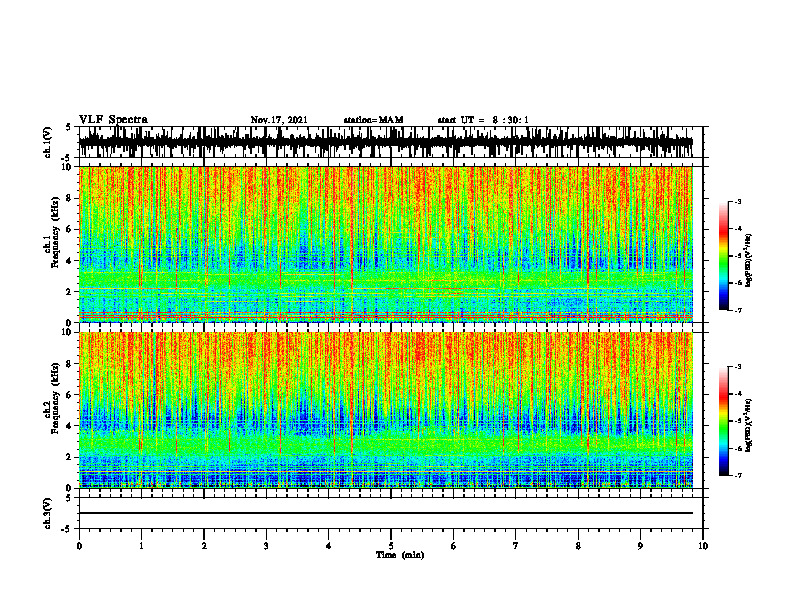This screenshot has height=612, width=792.
Task: Click the time axis tick label "8"
Action: 578,546
